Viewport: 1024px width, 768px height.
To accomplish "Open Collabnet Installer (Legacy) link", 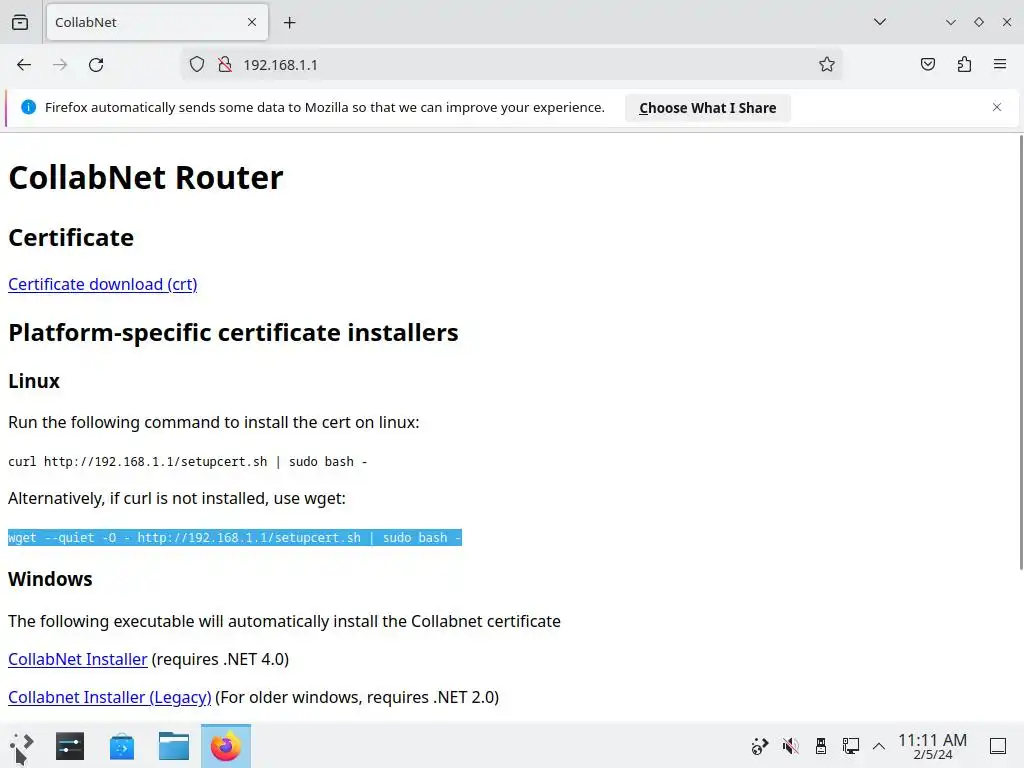I will 110,697.
